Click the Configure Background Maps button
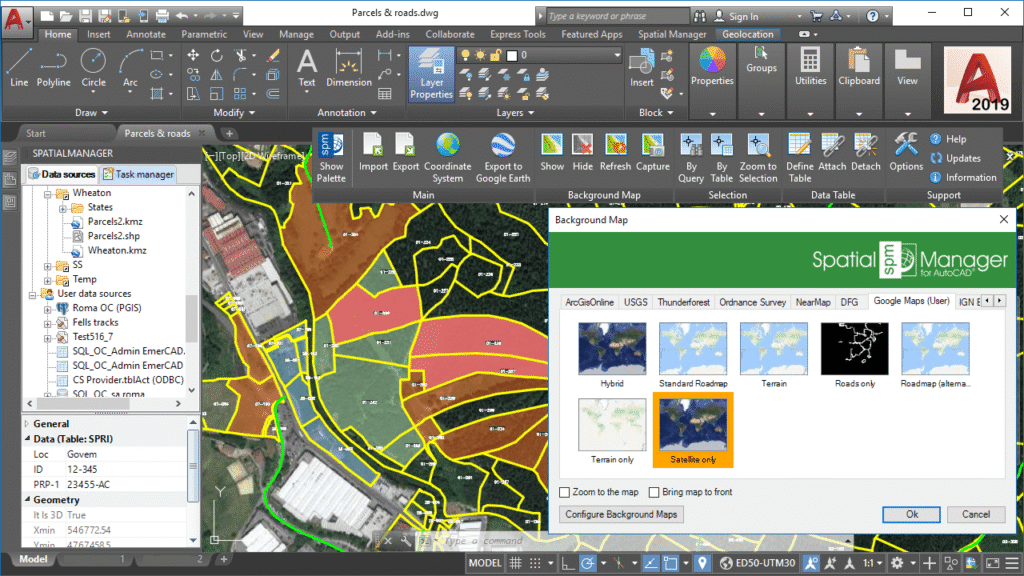This screenshot has width=1024, height=576. 621,514
